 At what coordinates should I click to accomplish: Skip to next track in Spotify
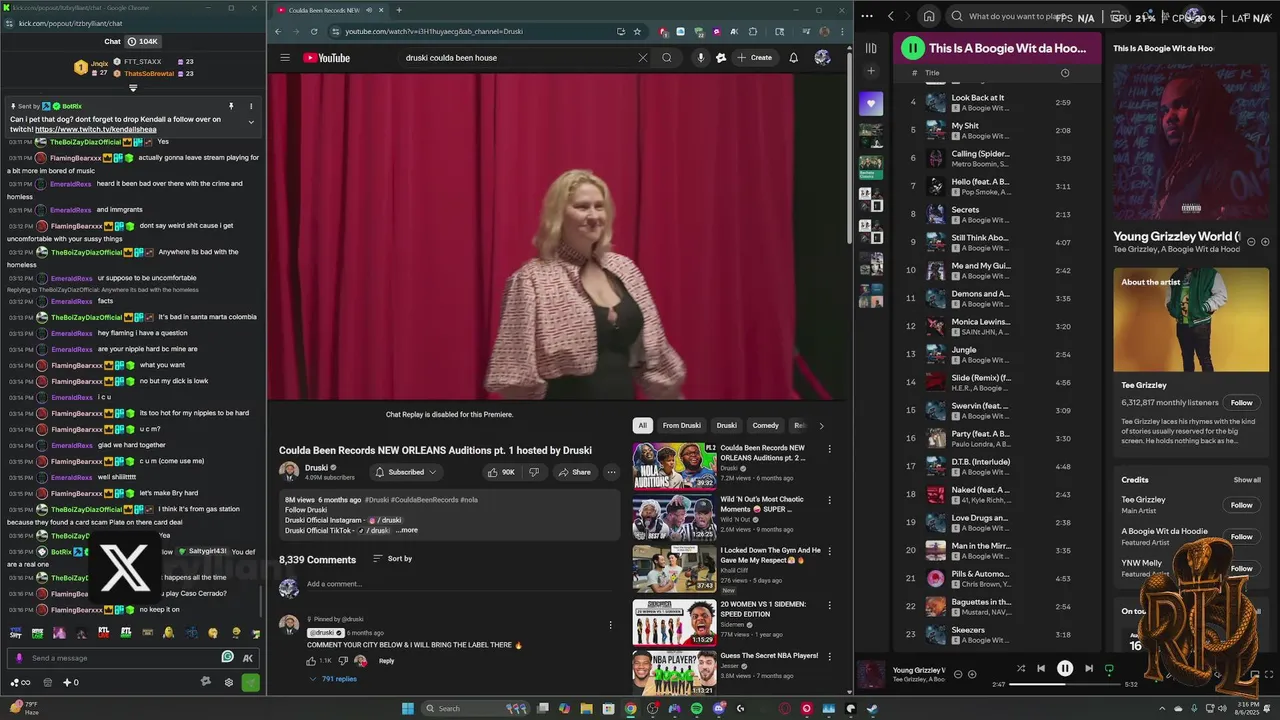(1089, 669)
